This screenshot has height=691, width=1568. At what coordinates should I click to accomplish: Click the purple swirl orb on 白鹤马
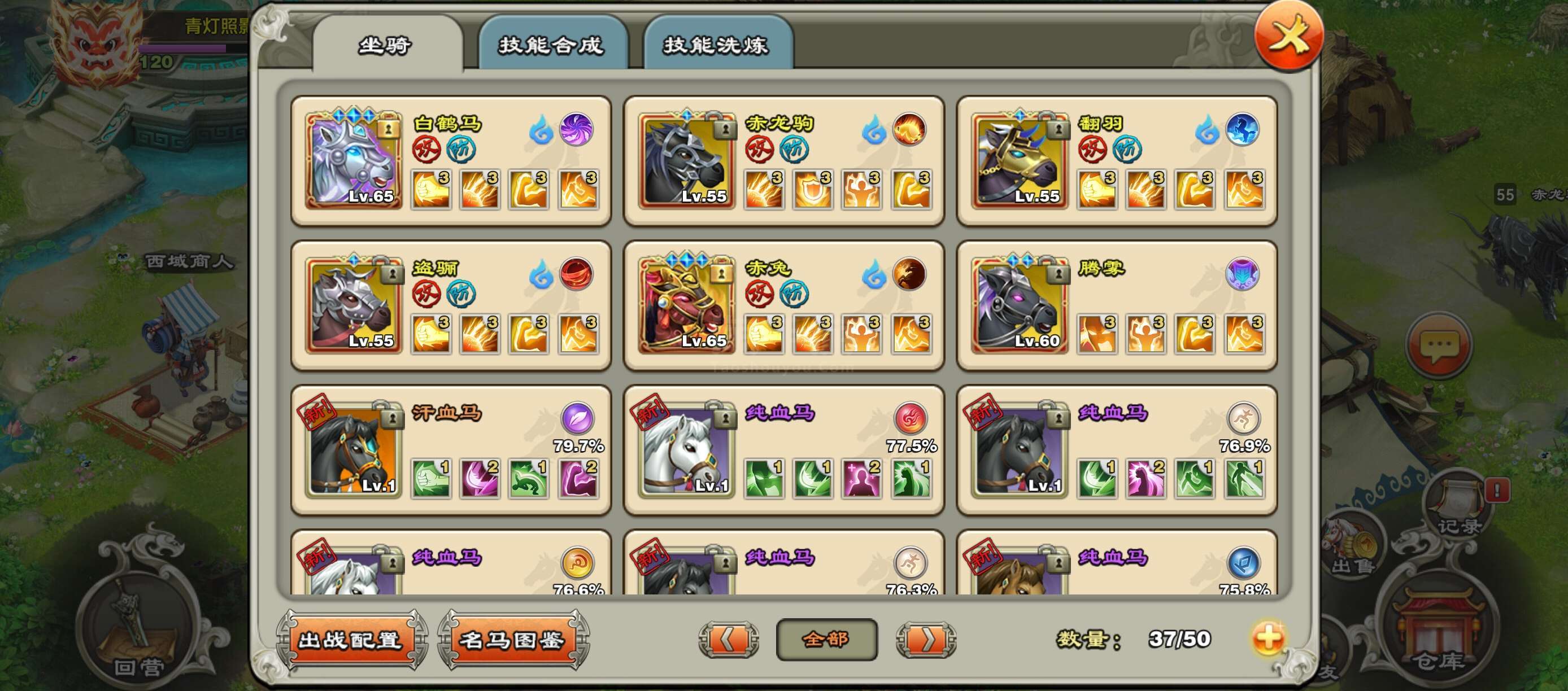click(x=576, y=129)
